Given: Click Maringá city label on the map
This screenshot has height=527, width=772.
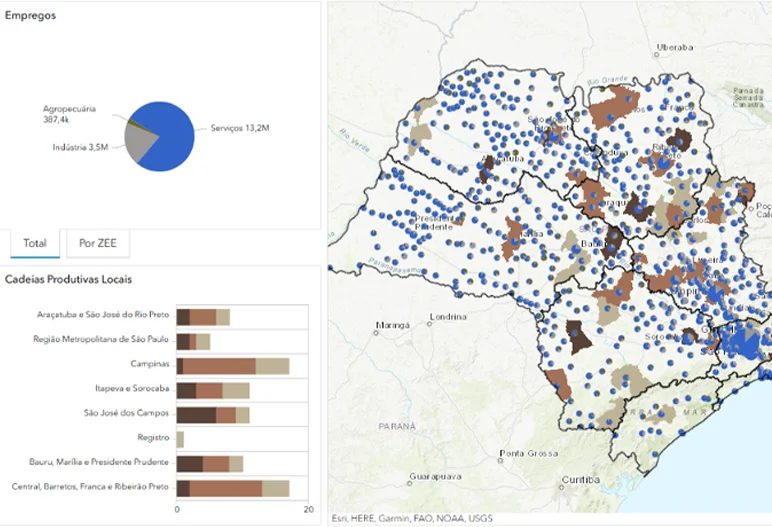Looking at the screenshot, I should (x=392, y=326).
